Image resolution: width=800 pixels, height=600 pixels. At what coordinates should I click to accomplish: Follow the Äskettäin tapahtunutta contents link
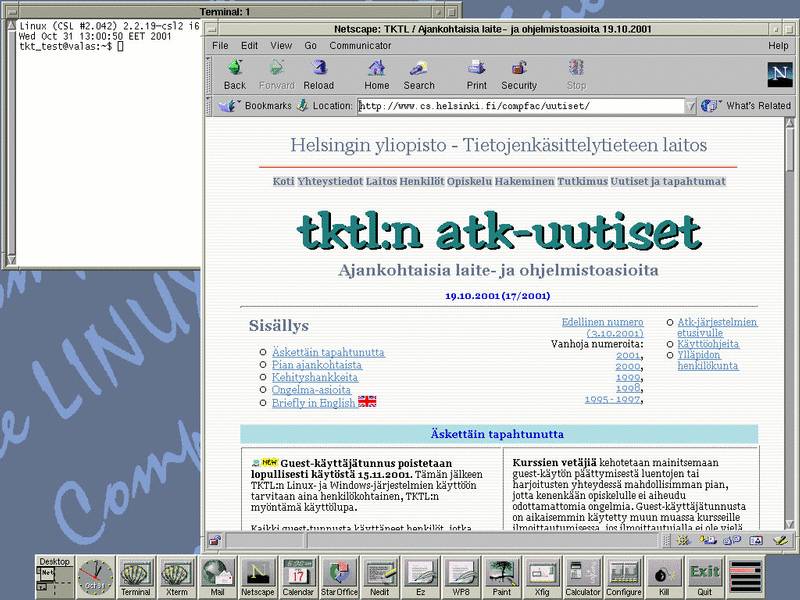(x=328, y=352)
